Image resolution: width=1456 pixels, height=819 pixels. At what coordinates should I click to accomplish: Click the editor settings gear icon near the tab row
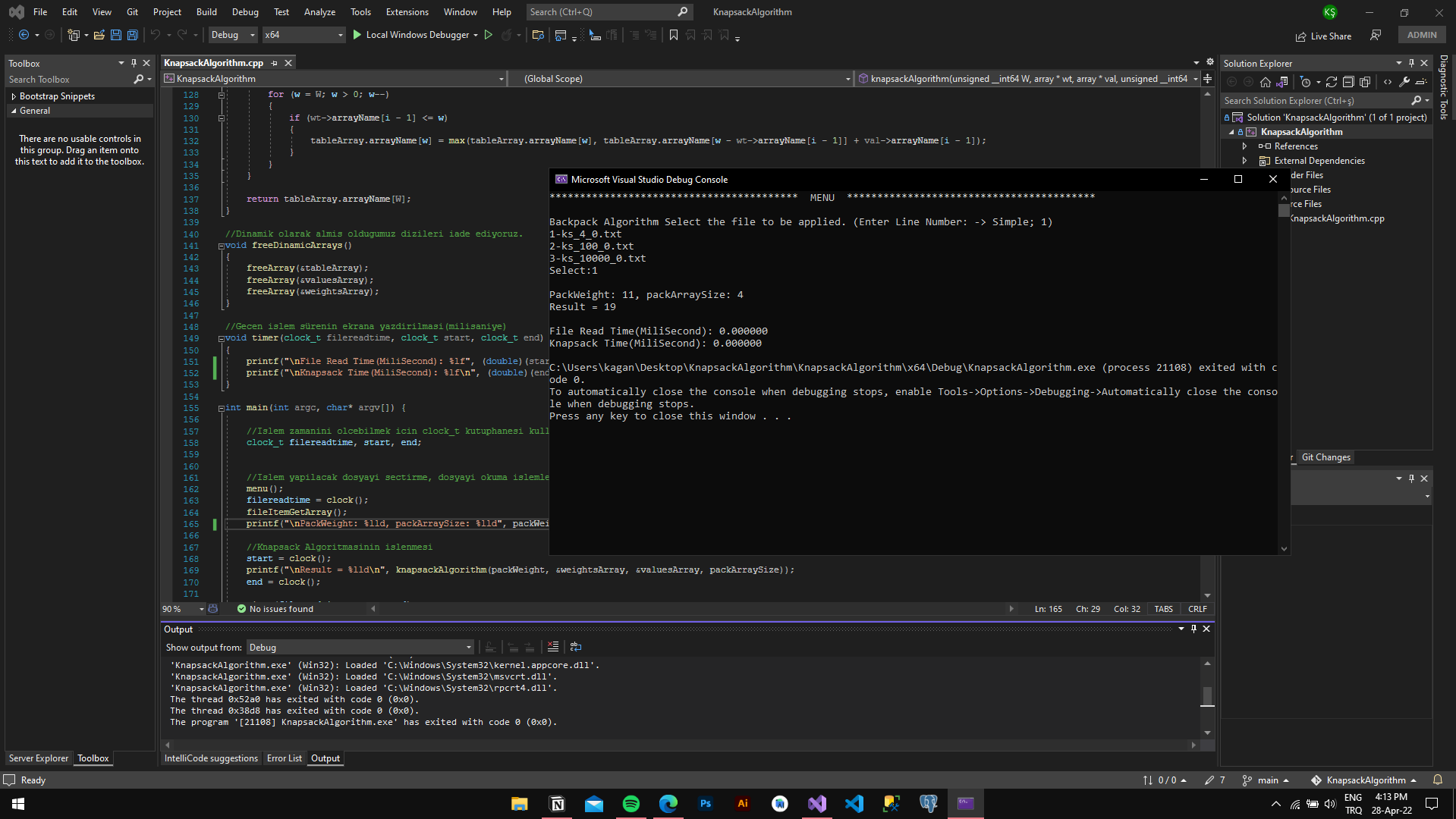point(1210,62)
